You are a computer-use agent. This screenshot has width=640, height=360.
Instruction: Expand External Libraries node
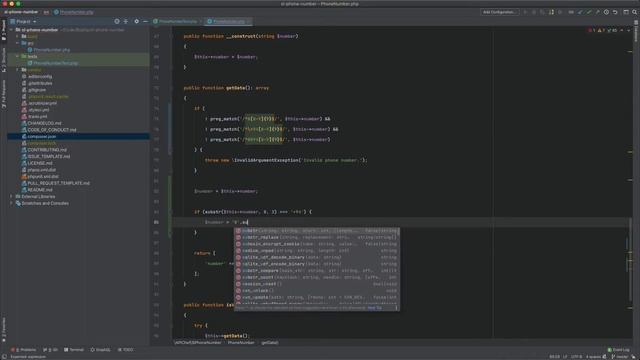pyautogui.click(x=11, y=196)
